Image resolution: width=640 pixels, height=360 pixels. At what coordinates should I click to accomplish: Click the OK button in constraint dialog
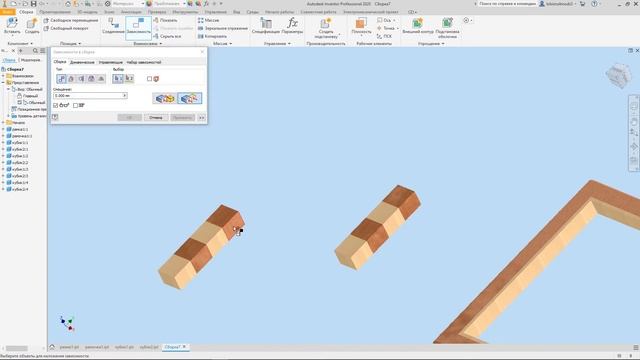[129, 118]
